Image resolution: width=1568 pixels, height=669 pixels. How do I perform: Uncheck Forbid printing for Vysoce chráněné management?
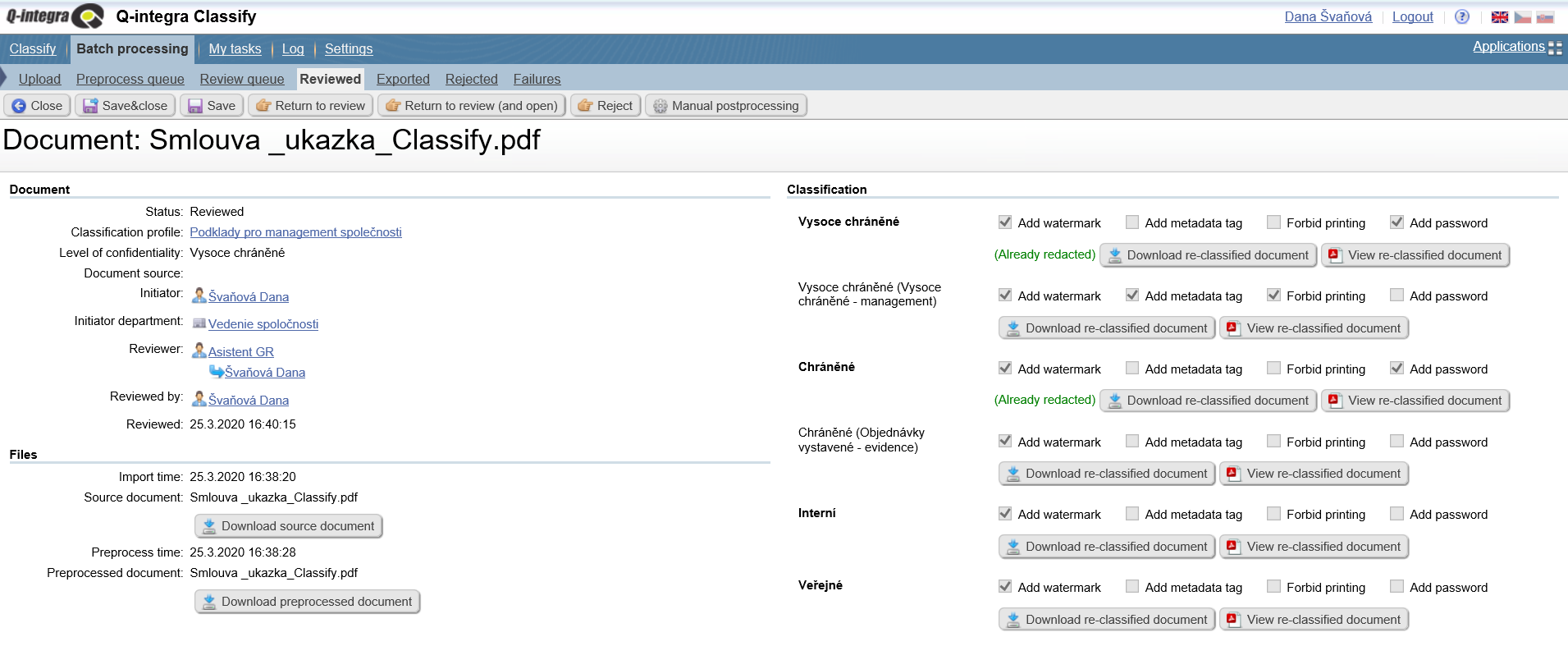pyautogui.click(x=1273, y=295)
